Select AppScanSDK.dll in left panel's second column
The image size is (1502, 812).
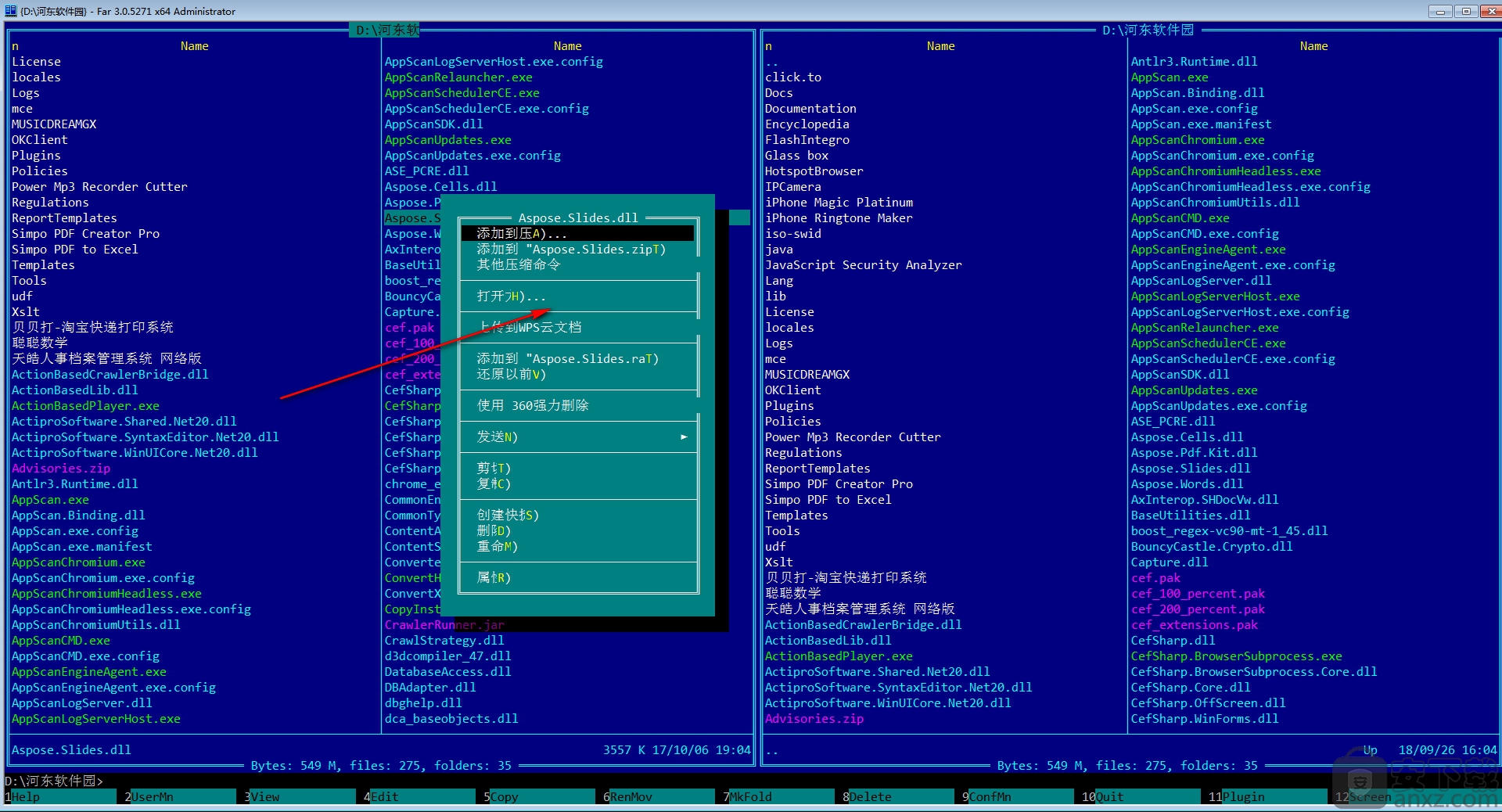click(x=433, y=124)
